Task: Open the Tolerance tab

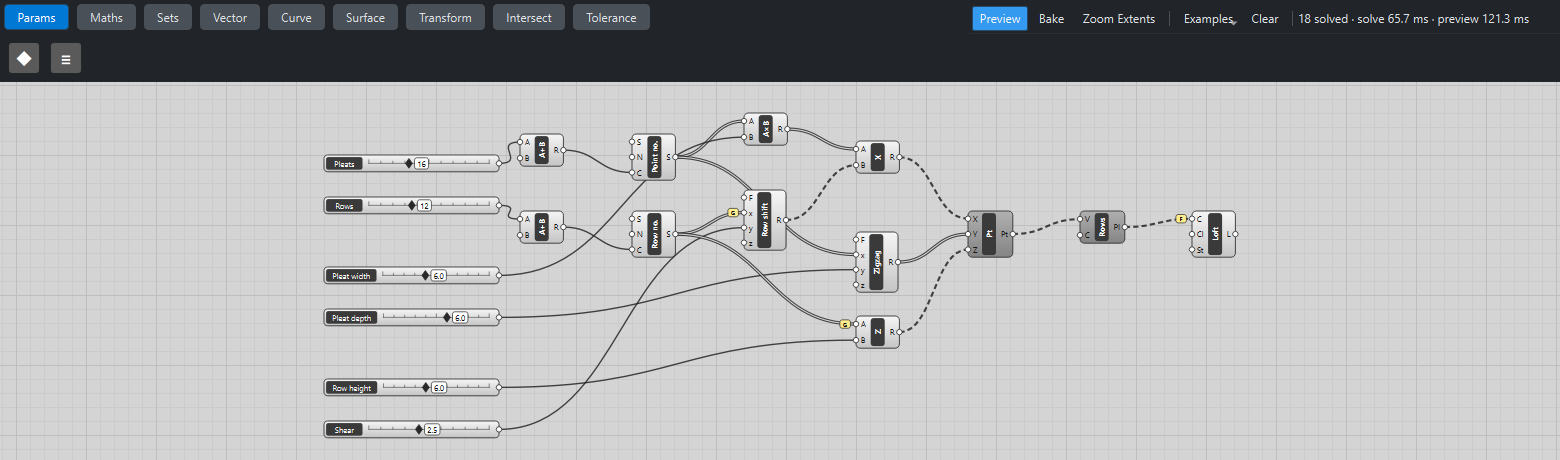Action: tap(611, 17)
